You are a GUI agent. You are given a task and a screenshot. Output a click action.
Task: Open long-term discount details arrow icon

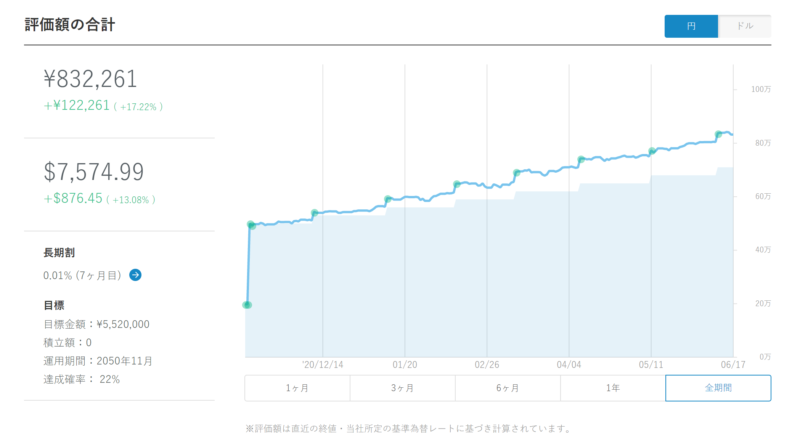coord(135,275)
